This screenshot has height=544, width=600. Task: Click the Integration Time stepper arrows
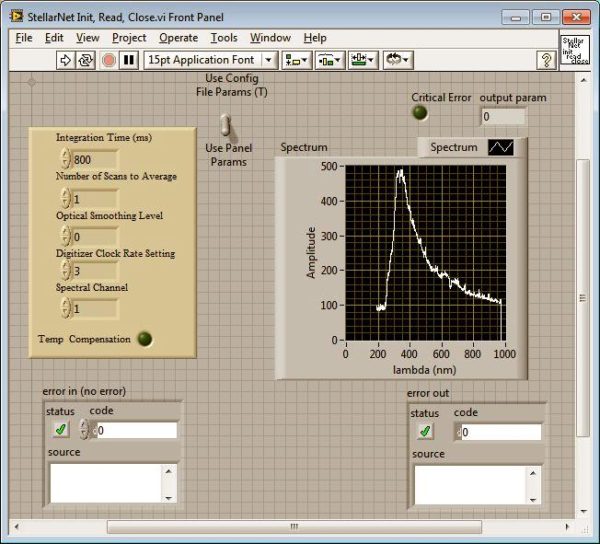tap(66, 158)
